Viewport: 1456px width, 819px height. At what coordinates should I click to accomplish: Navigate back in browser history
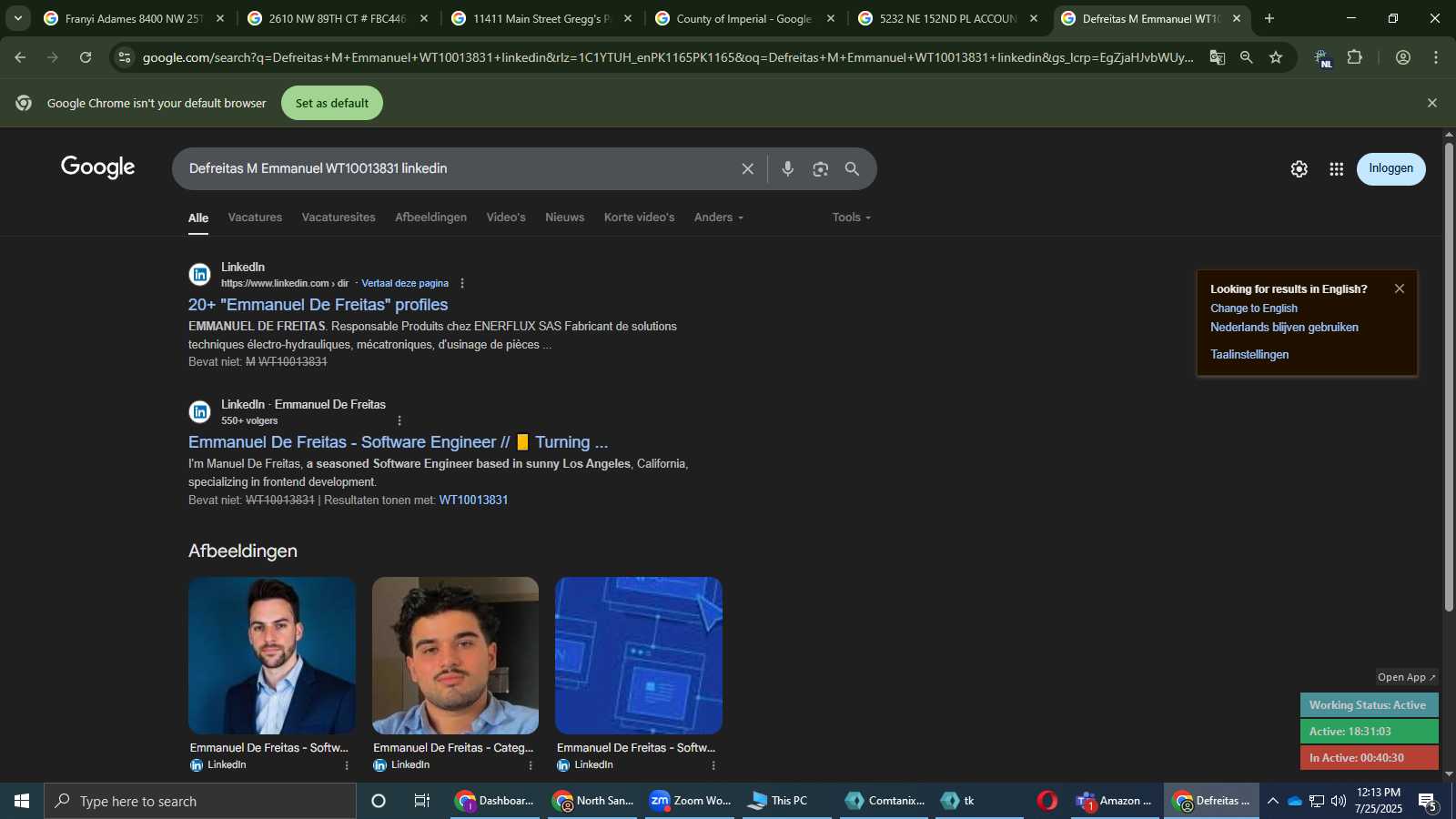point(20,57)
